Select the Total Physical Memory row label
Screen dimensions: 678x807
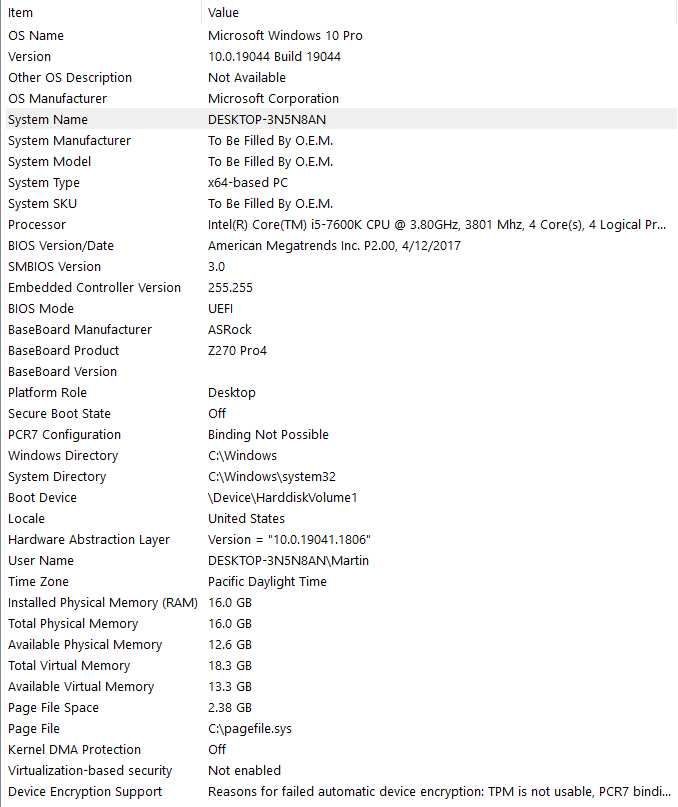[73, 624]
